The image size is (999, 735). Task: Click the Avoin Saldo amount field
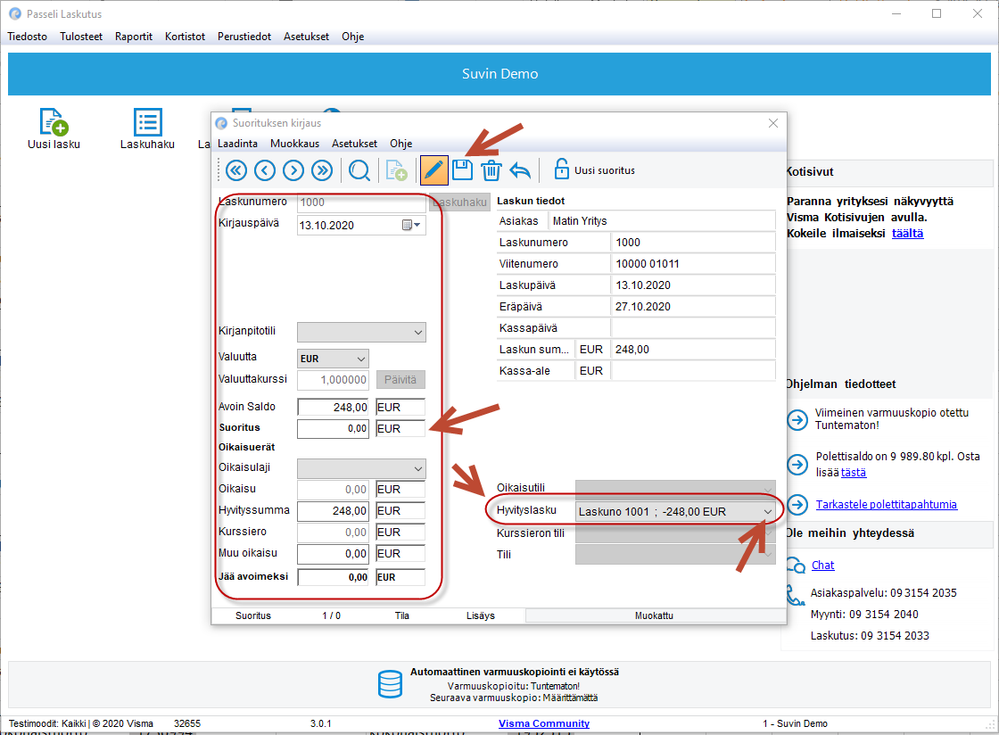(x=333, y=407)
